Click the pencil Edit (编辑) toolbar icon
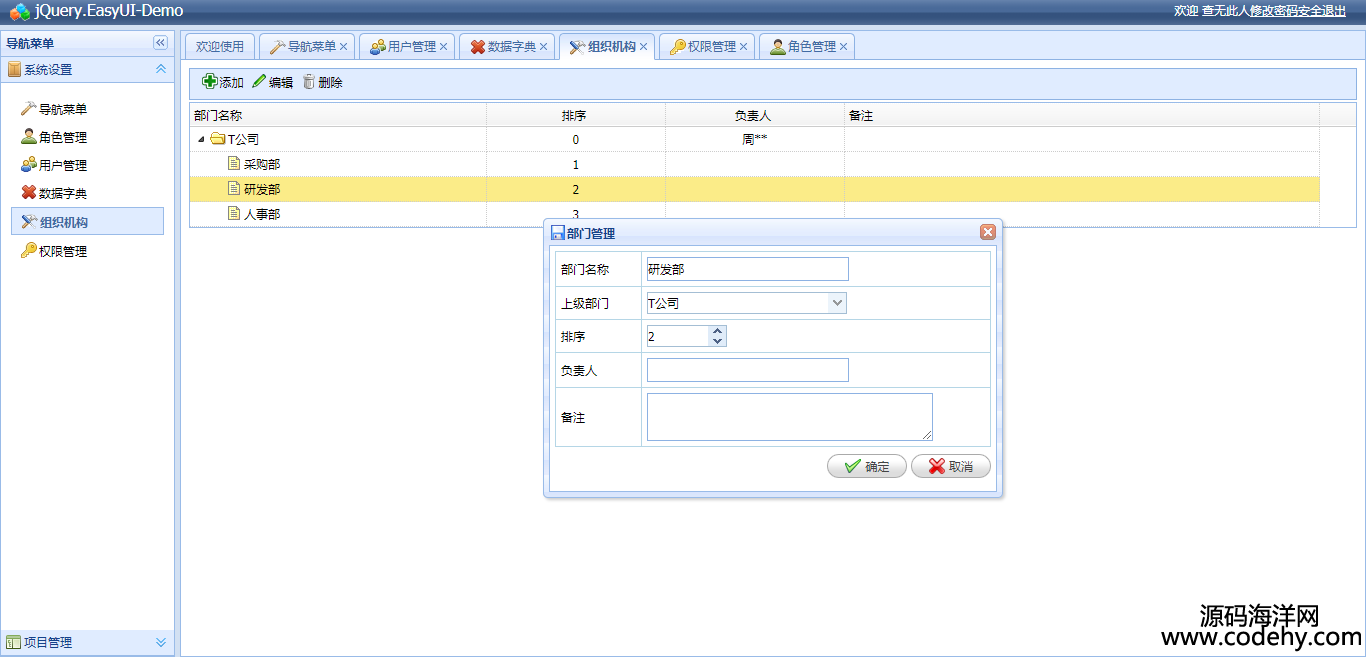 (260, 82)
